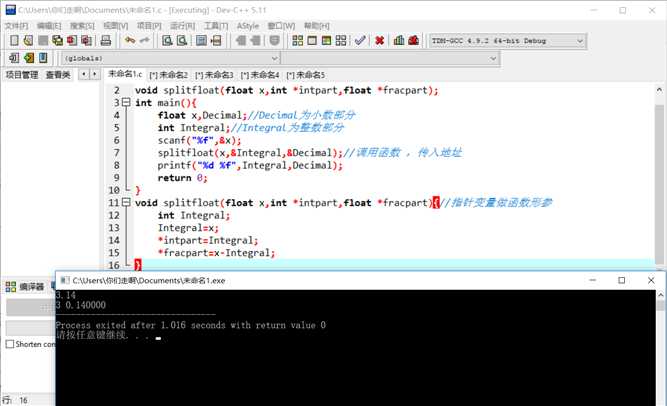Click the editor vertical scrollbar up arrow
Viewport: 667px width, 406px height.
pyautogui.click(x=659, y=90)
